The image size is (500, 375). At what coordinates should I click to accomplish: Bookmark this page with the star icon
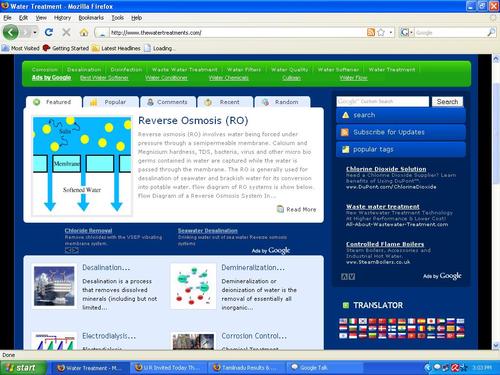pyautogui.click(x=381, y=32)
